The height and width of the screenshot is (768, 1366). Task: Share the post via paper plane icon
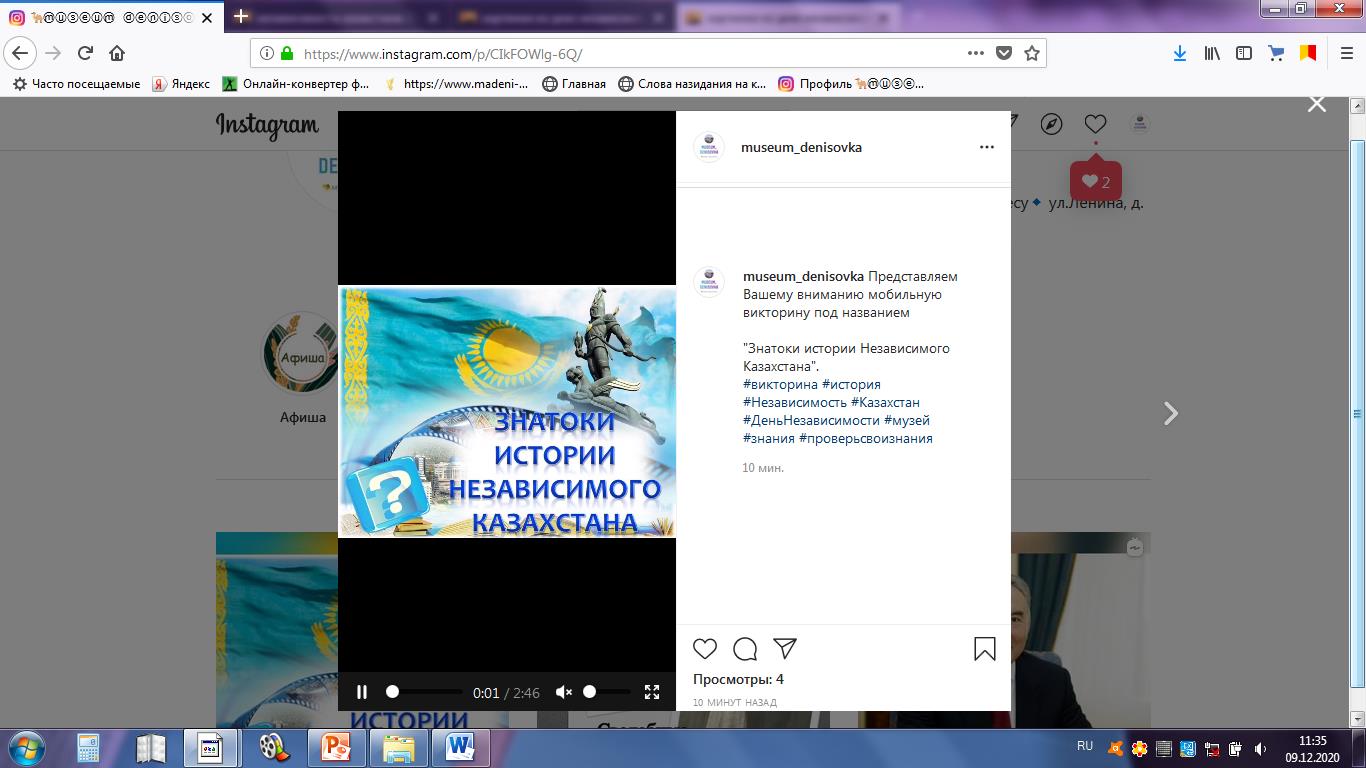(x=785, y=649)
